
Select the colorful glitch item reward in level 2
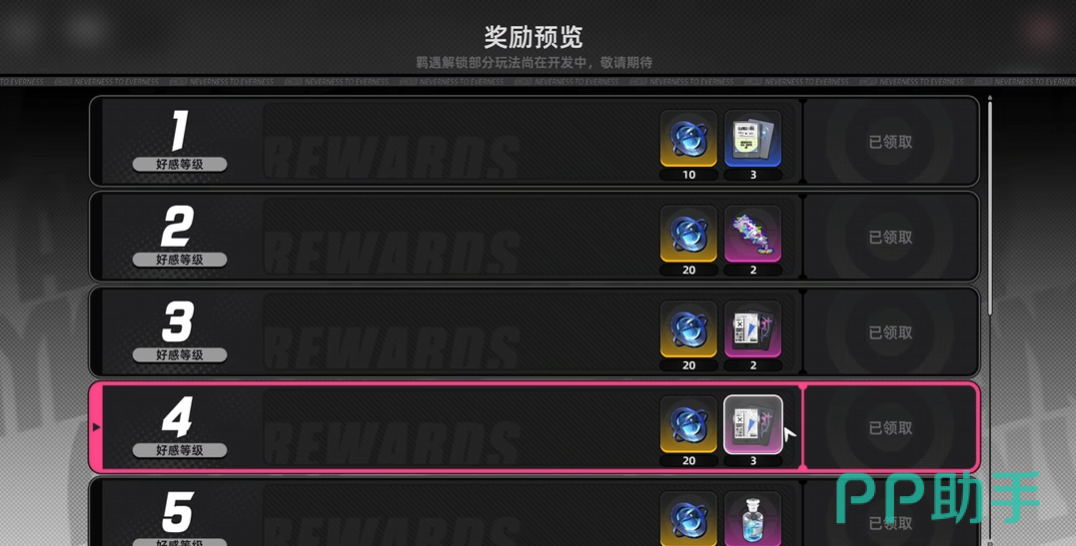753,234
